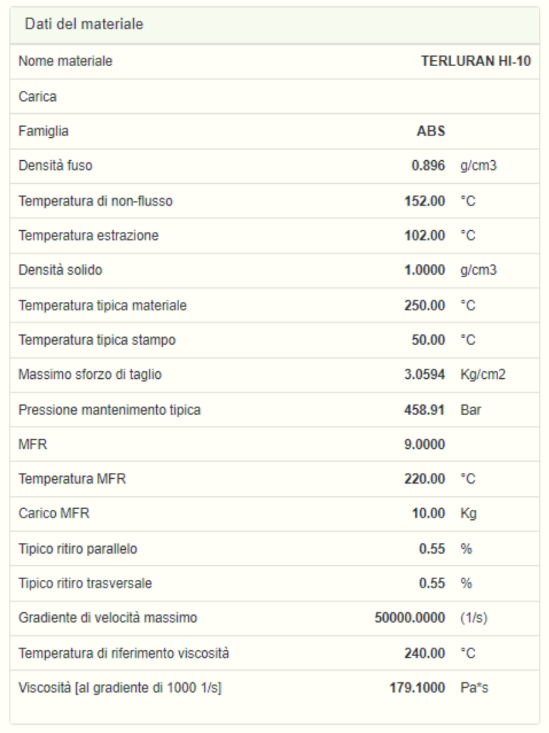Click the Viscosità value 179.1000
The image size is (549, 733).
click(417, 688)
